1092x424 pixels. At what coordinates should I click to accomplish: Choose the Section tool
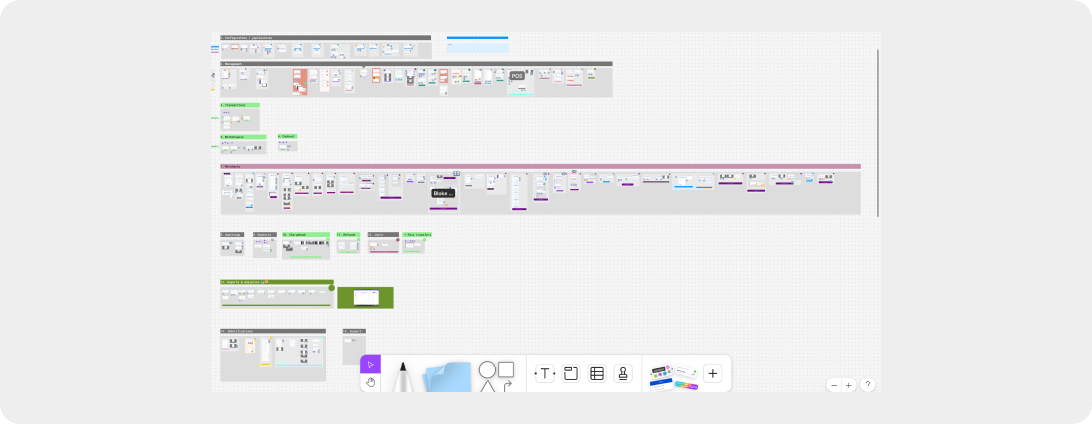point(571,374)
